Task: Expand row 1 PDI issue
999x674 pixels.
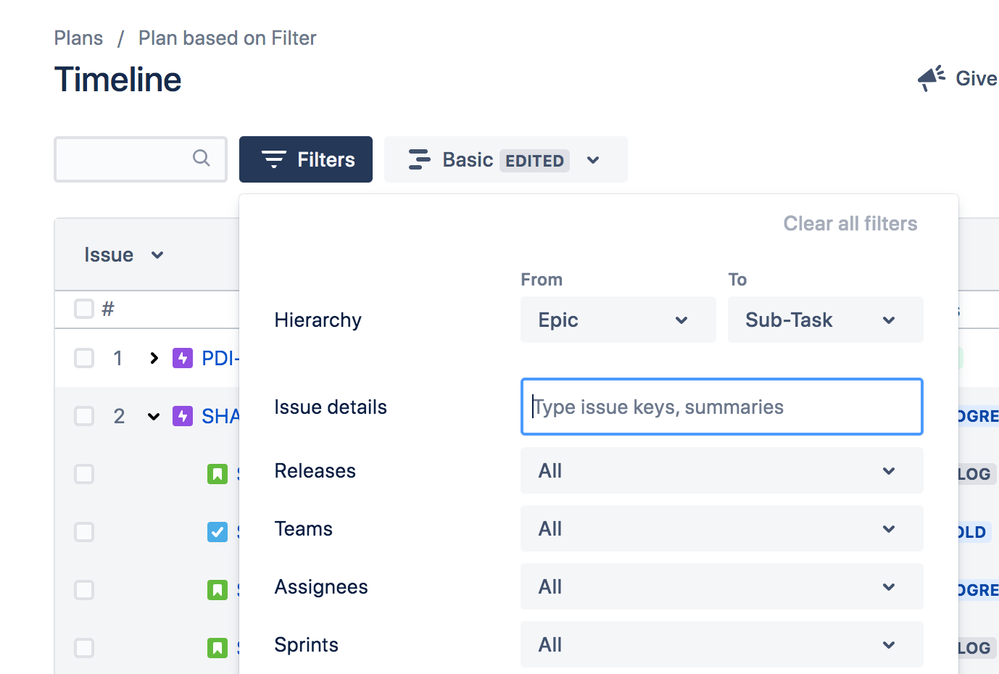Action: (x=154, y=358)
